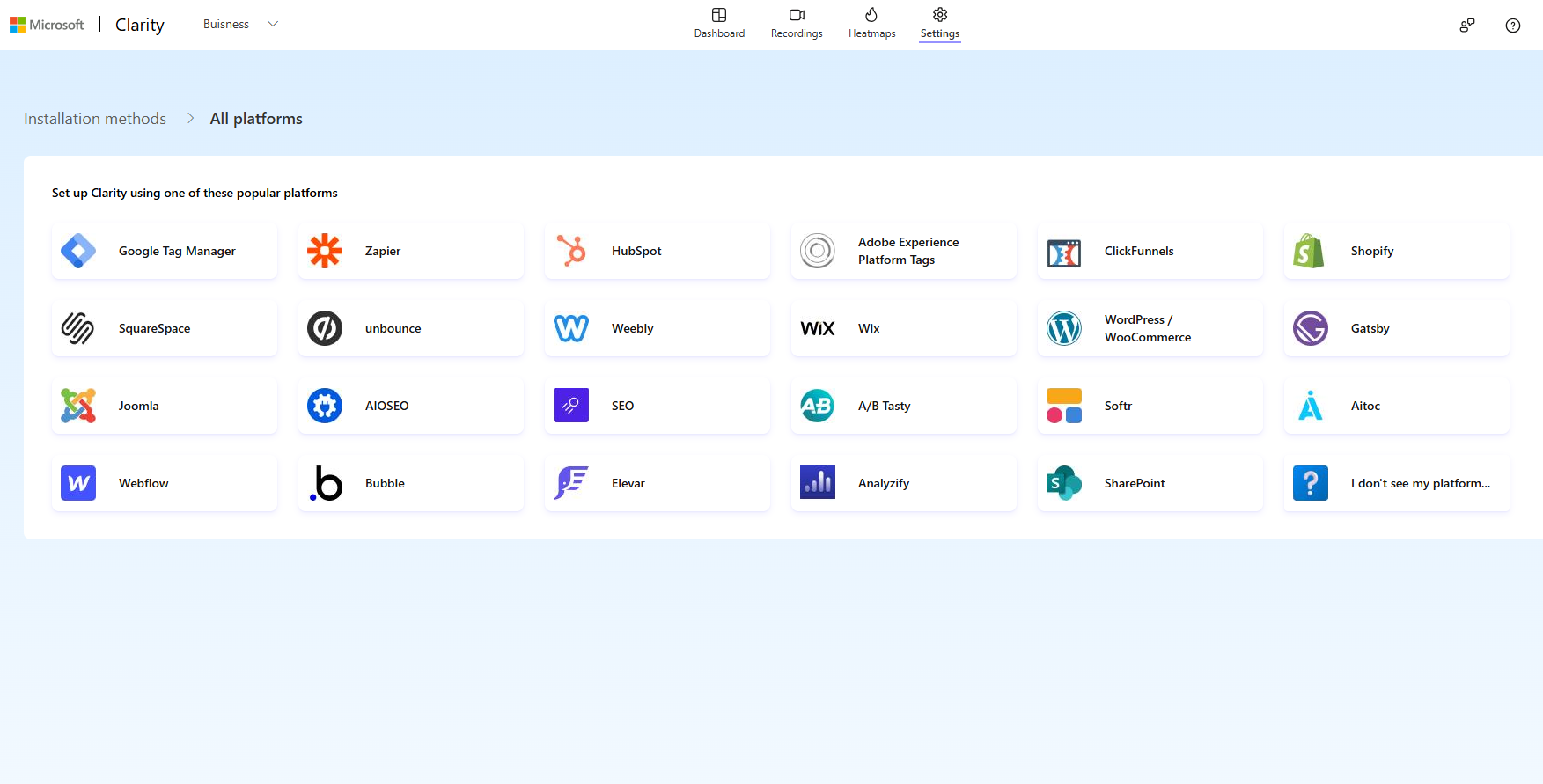Select the Webflow W icon
Image resolution: width=1543 pixels, height=784 pixels.
click(x=78, y=483)
